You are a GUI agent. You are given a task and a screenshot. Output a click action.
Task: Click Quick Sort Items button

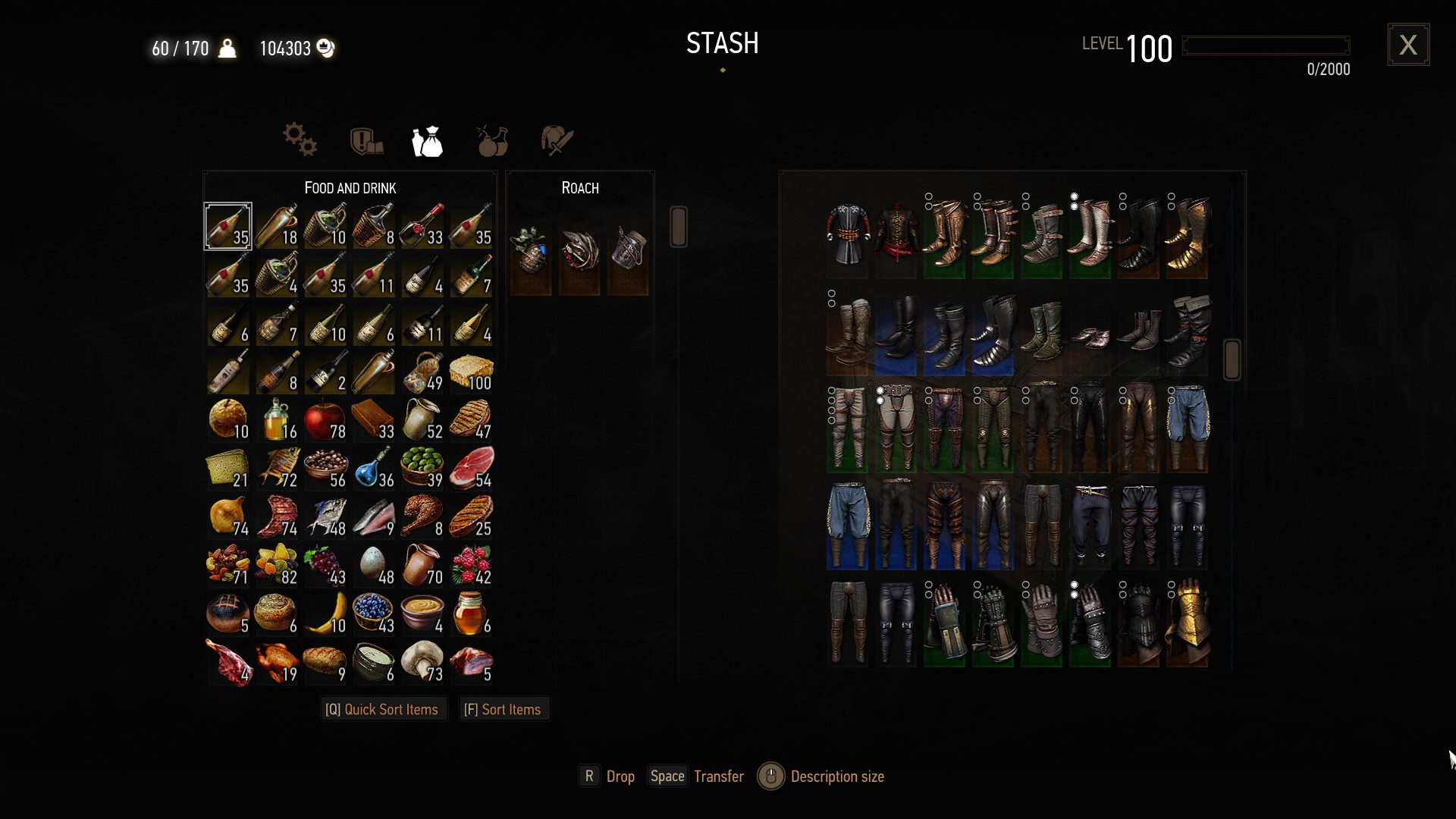pyautogui.click(x=382, y=710)
